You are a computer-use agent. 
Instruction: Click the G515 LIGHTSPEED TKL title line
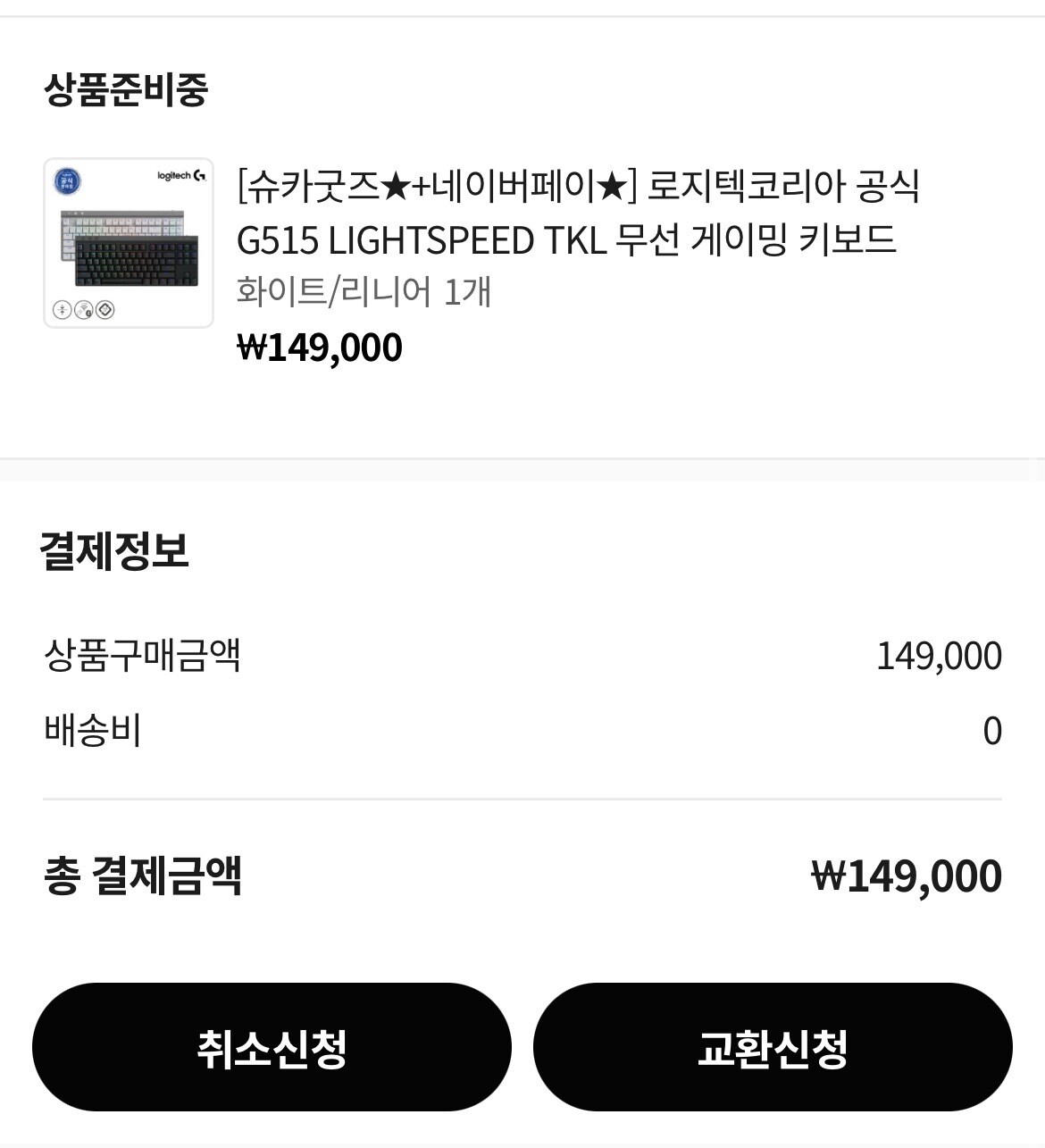pos(566,240)
